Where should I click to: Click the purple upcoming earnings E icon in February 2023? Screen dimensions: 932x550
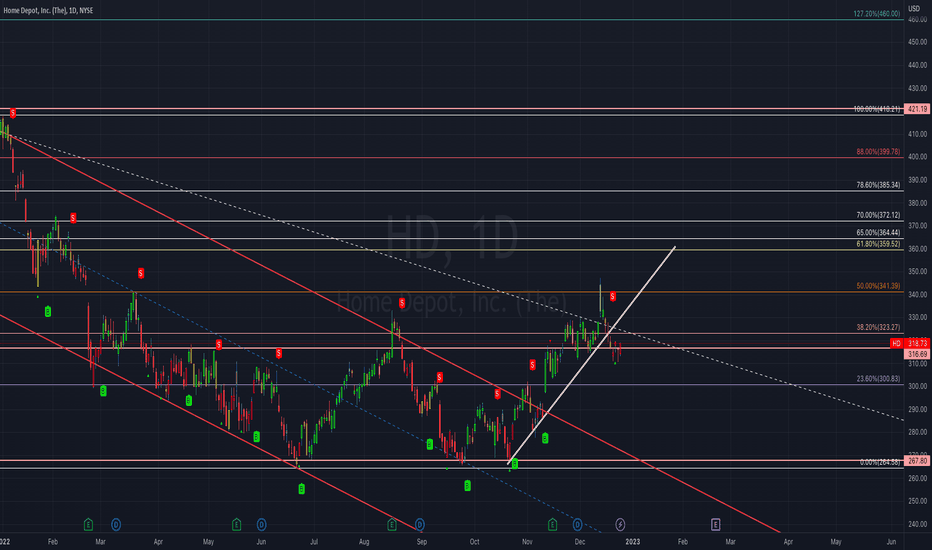(716, 524)
